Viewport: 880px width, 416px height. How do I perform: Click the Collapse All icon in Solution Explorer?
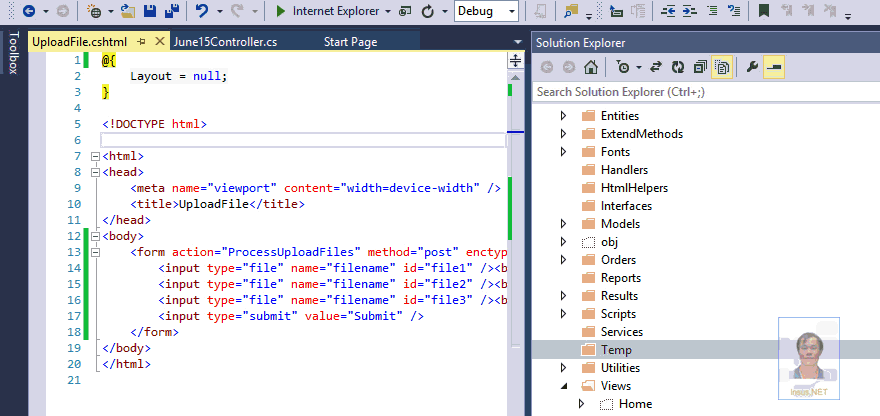pyautogui.click(x=700, y=67)
